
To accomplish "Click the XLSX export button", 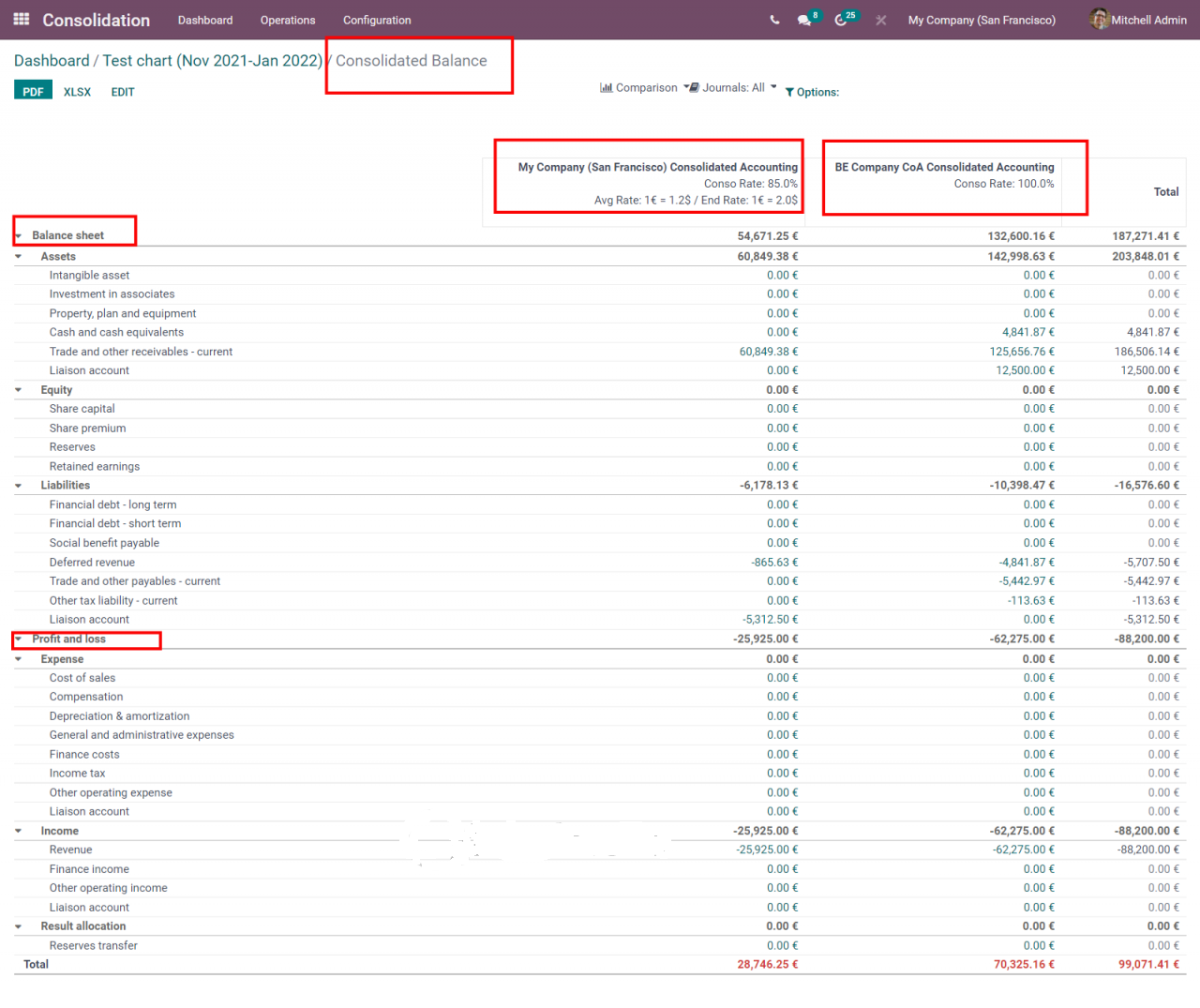I will [77, 92].
